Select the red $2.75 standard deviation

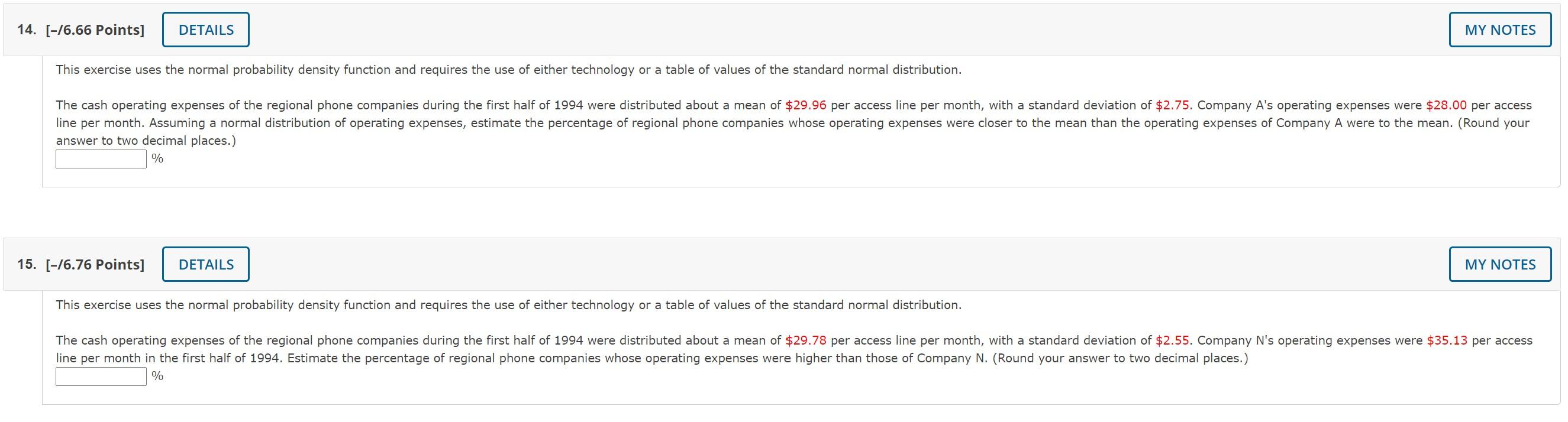[x=1172, y=105]
